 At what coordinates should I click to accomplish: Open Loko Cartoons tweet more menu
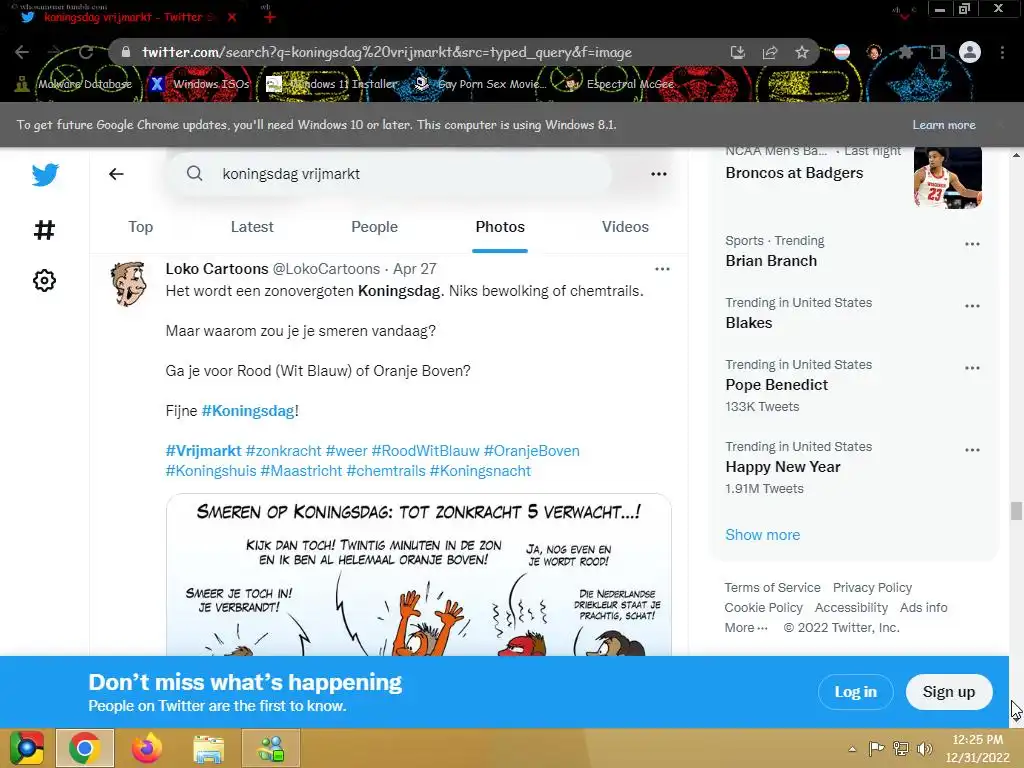[x=662, y=269]
